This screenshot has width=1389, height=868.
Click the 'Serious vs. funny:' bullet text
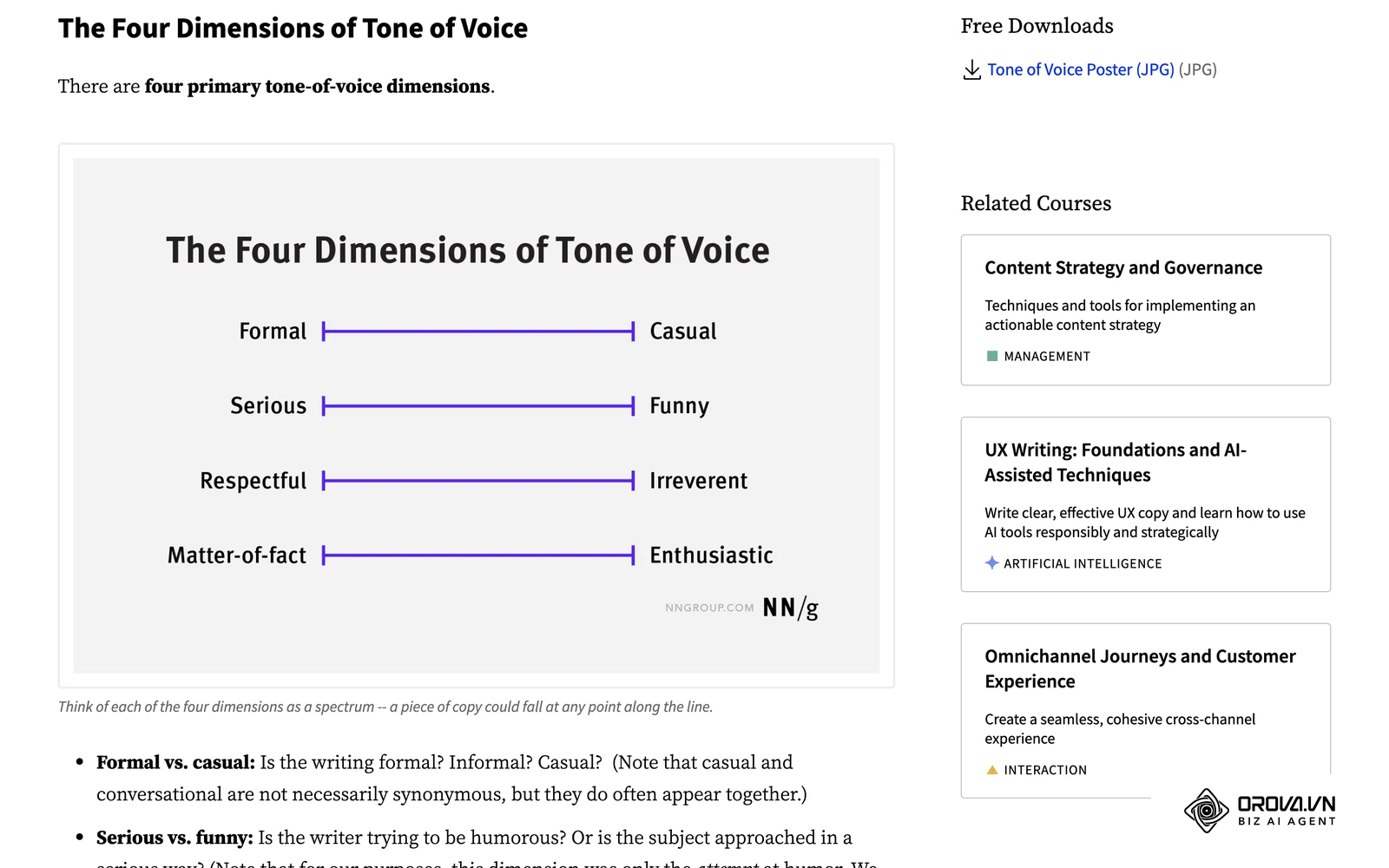coord(174,838)
